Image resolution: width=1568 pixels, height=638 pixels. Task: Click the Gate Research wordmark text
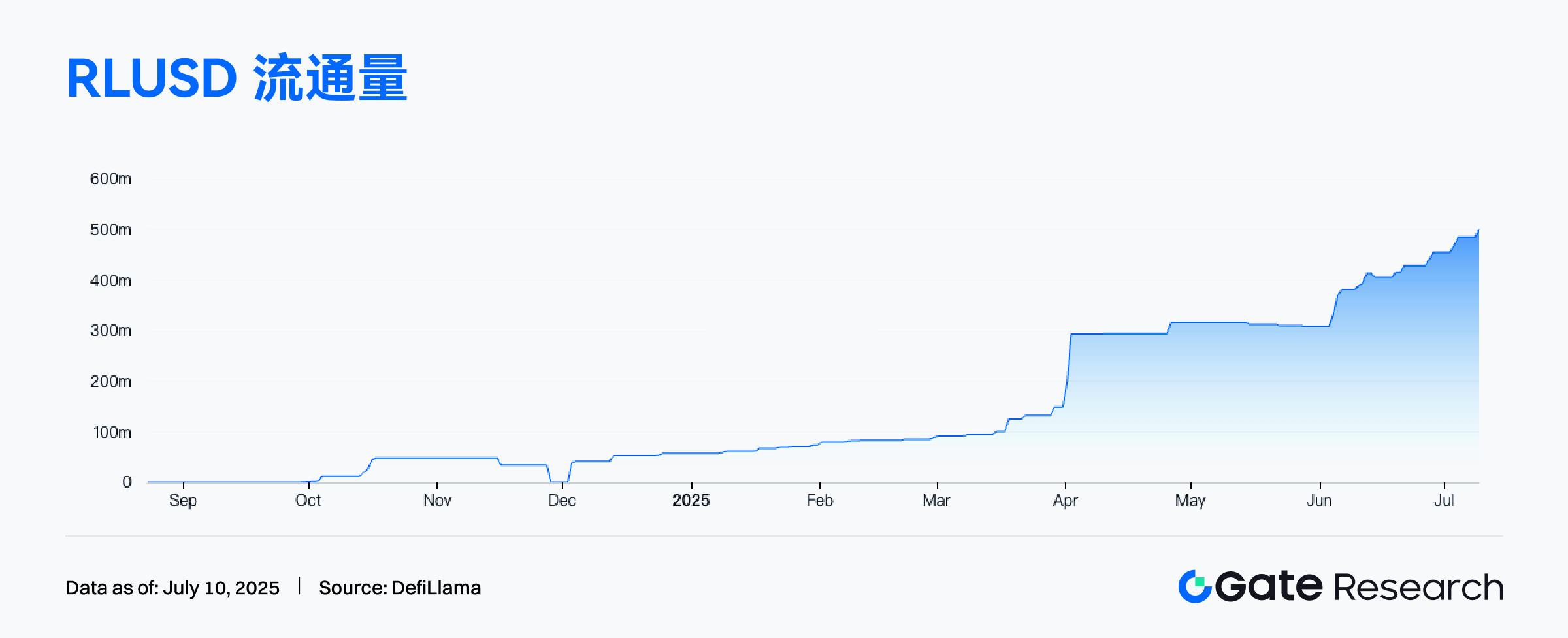(x=1360, y=586)
